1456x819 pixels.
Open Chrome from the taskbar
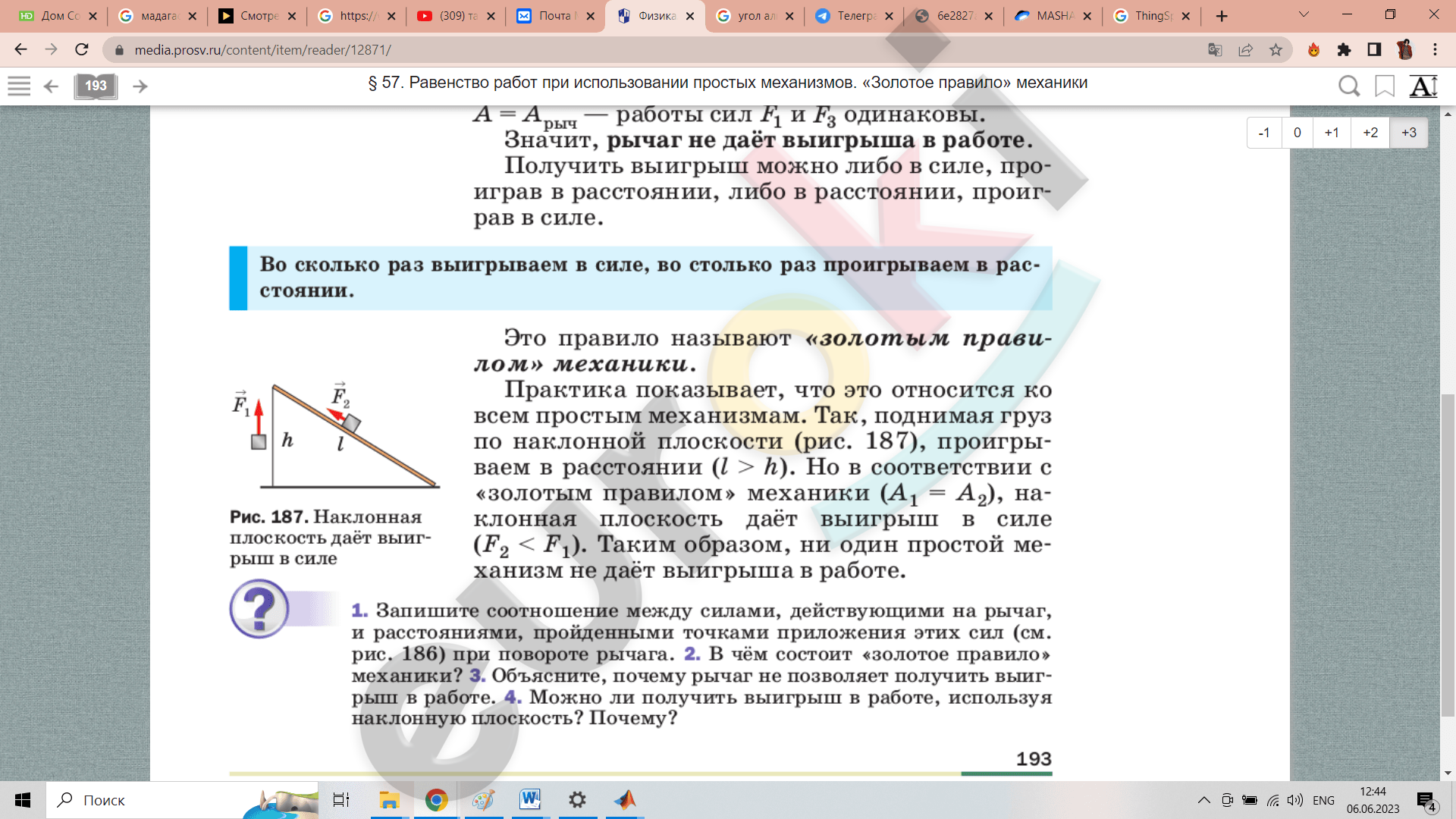[436, 800]
